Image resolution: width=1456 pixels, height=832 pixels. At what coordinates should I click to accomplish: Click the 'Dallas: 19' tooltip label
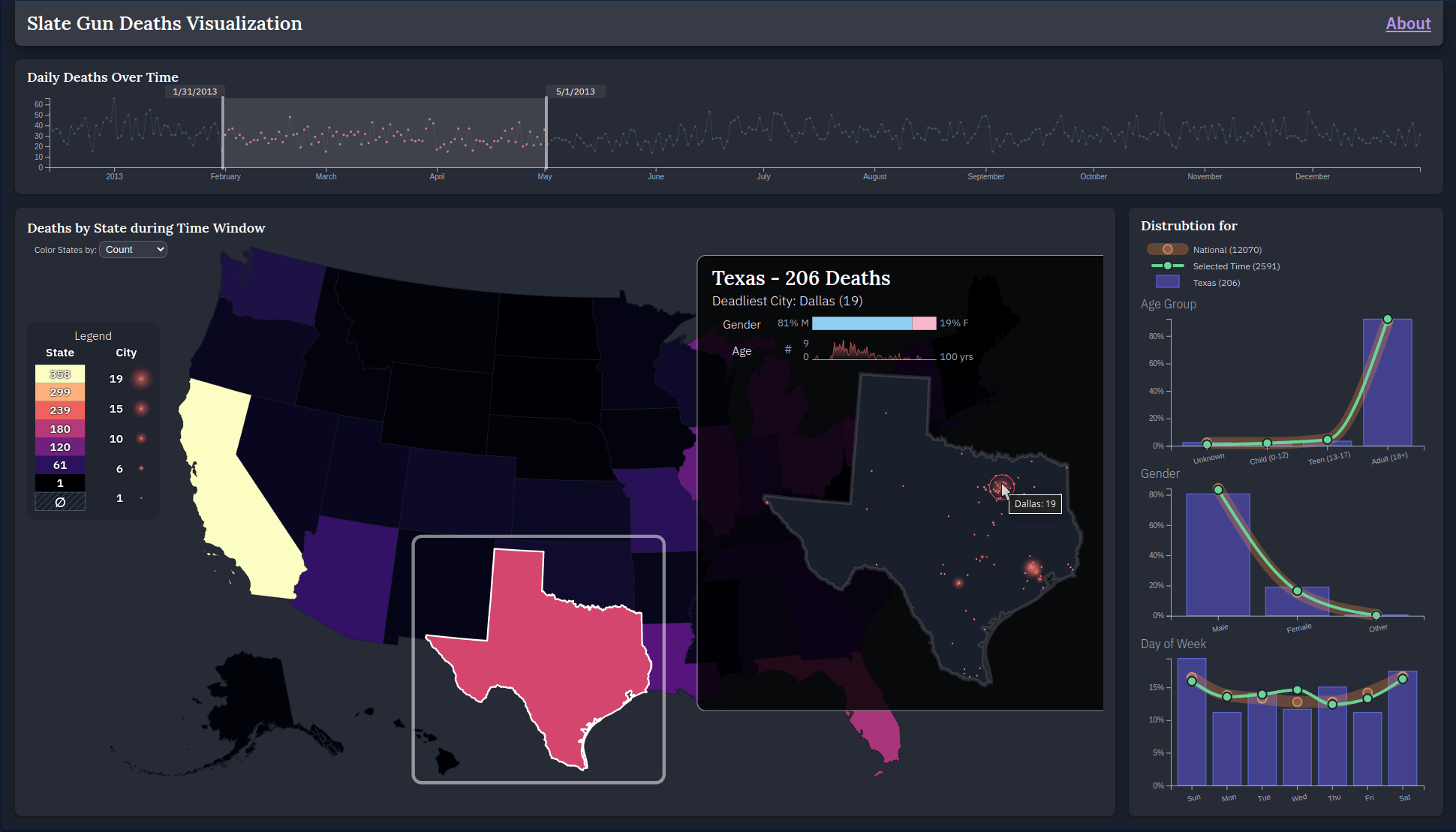coord(1035,504)
